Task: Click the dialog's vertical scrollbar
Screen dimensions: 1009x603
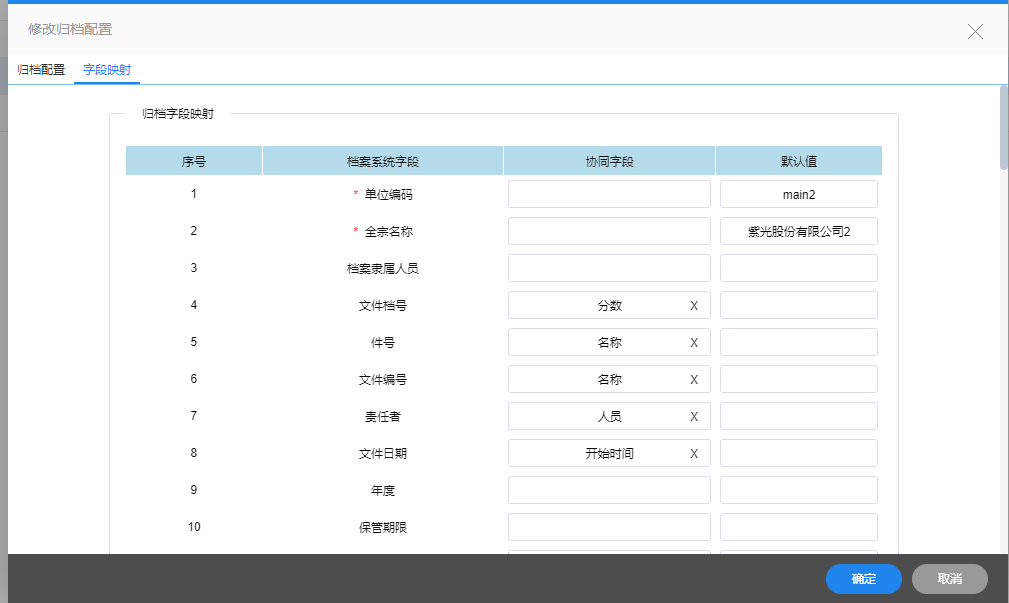Action: click(x=1003, y=130)
